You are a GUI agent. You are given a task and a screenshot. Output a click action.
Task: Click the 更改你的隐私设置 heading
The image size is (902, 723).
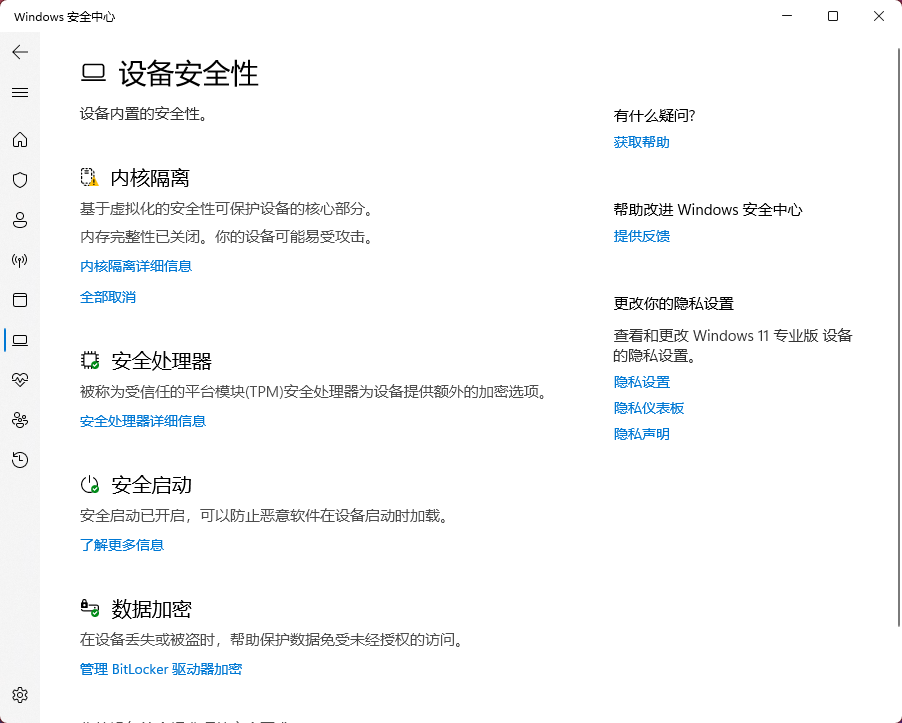(x=674, y=303)
